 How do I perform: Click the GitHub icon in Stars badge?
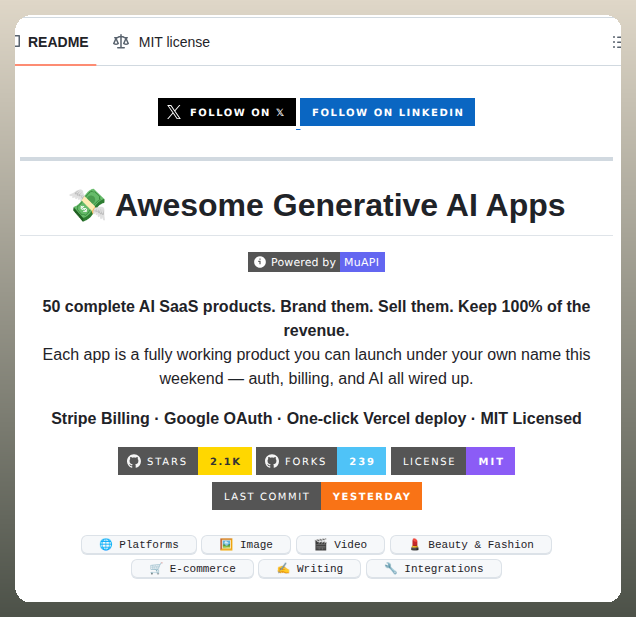pyautogui.click(x=134, y=461)
